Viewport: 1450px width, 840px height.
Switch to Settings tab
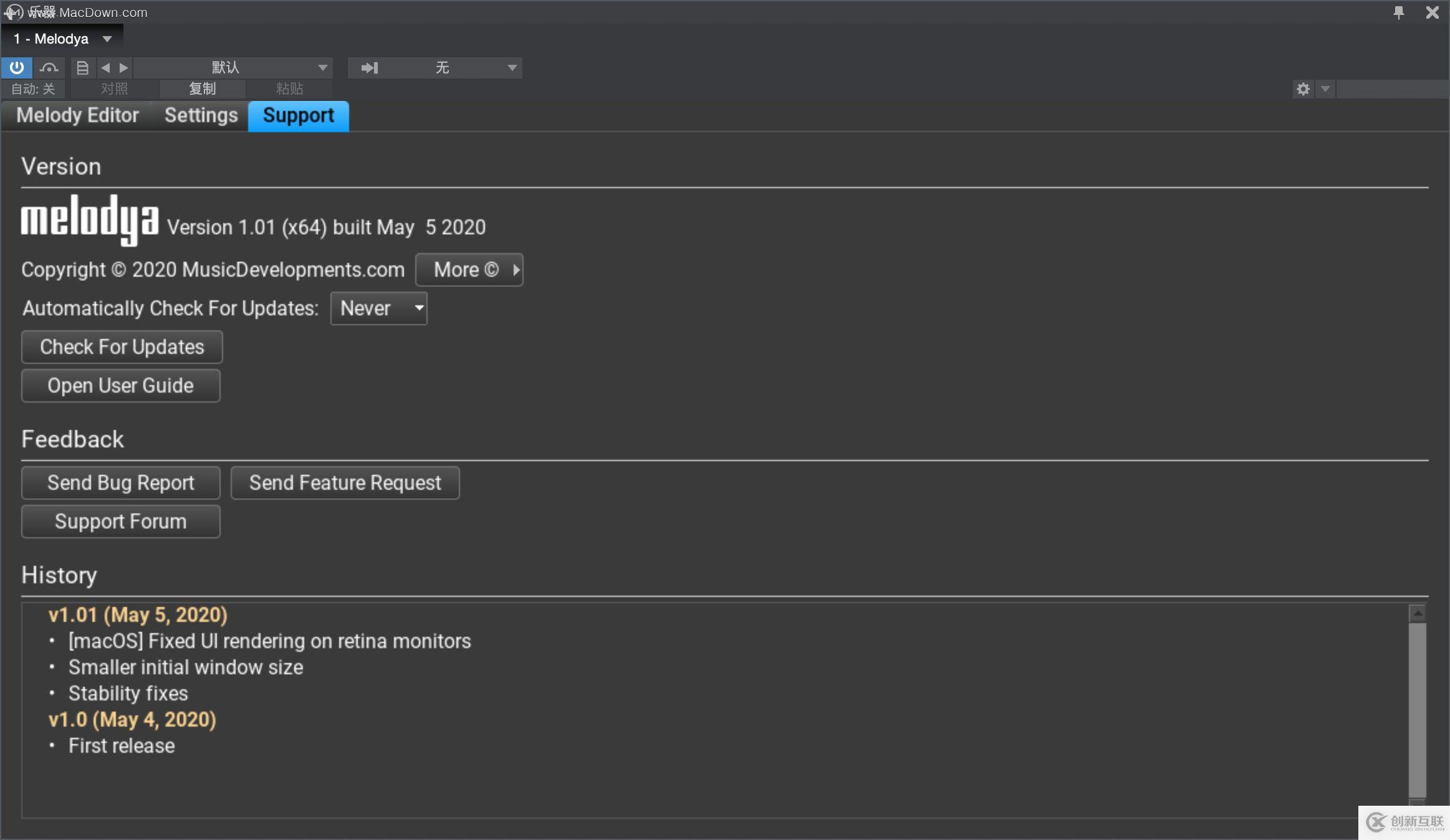point(201,115)
